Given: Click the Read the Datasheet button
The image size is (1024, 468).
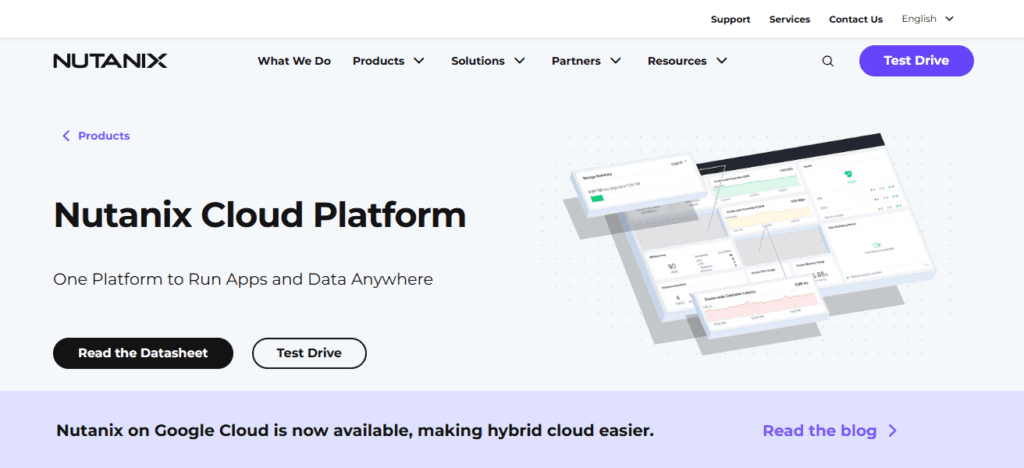Looking at the screenshot, I should [x=143, y=353].
